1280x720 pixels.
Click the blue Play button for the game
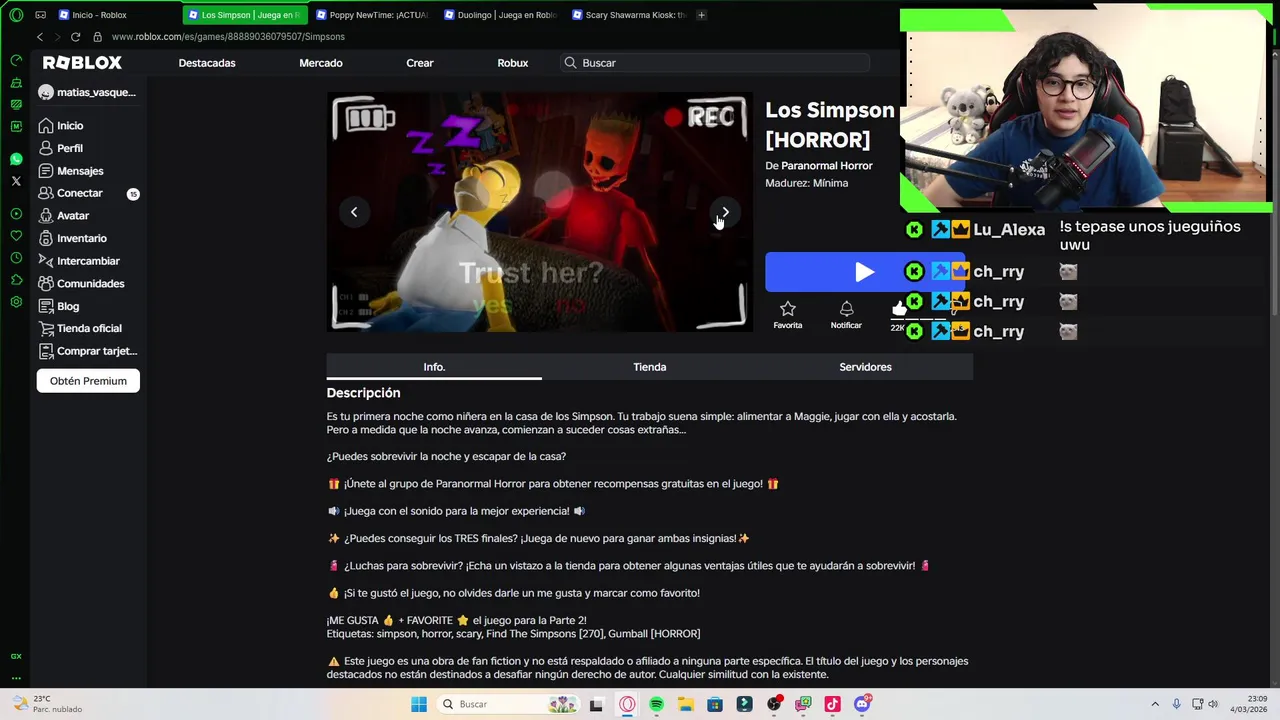pyautogui.click(x=864, y=272)
